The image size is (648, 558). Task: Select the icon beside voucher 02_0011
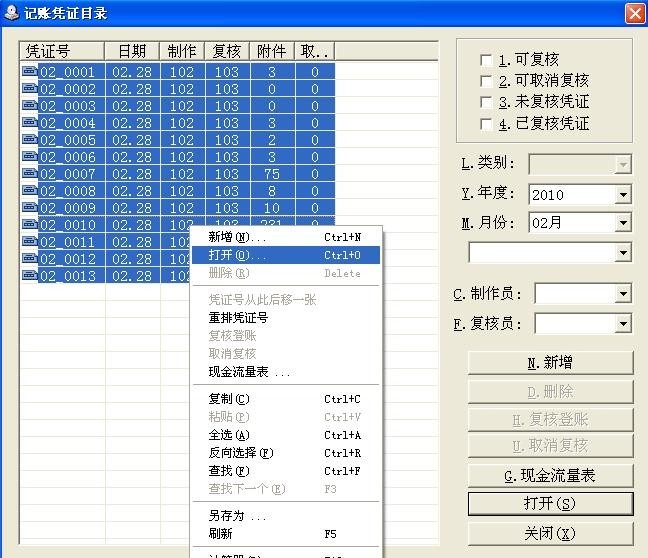[29, 242]
